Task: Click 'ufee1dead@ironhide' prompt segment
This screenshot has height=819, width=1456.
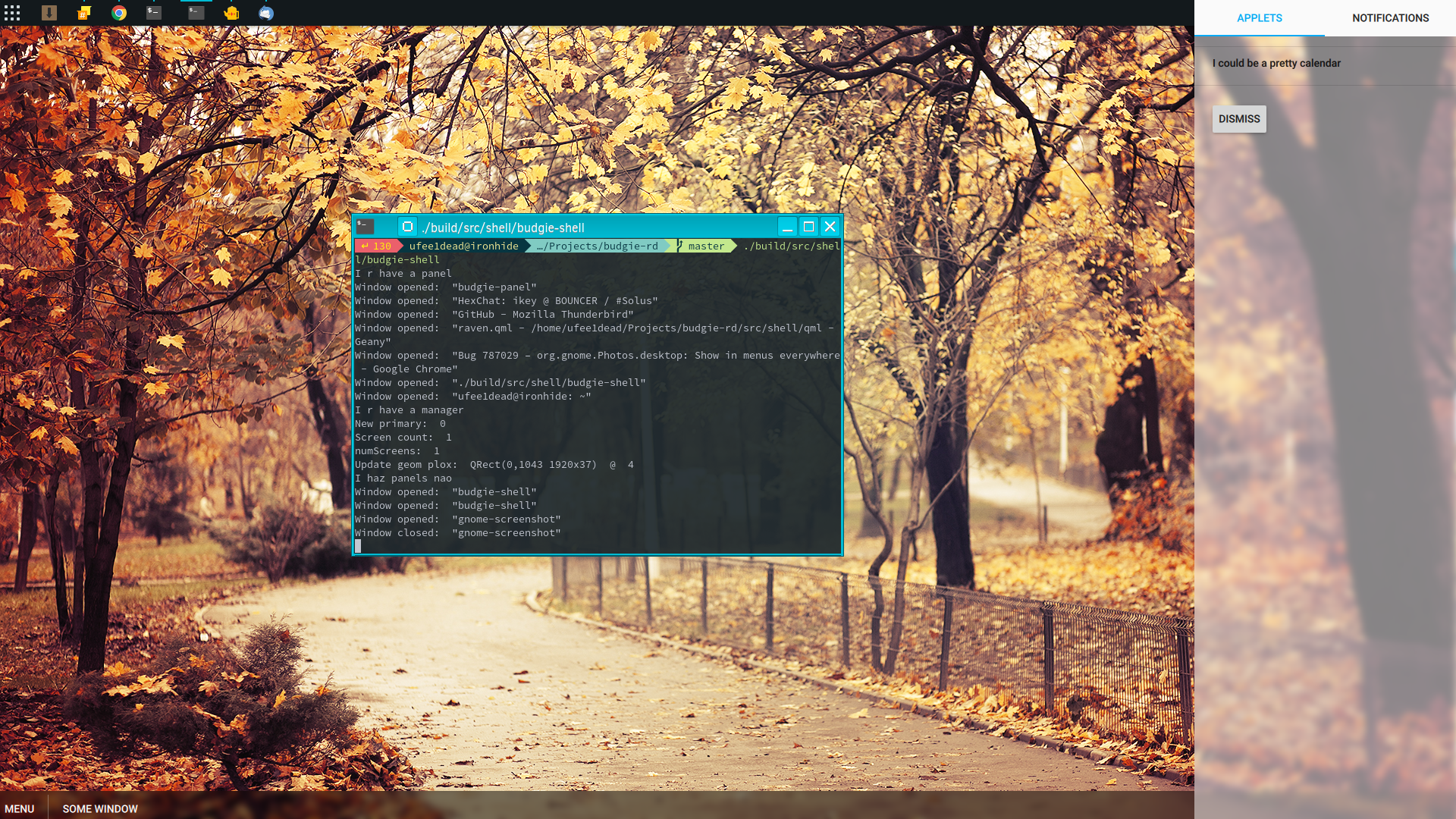Action: pyautogui.click(x=464, y=246)
